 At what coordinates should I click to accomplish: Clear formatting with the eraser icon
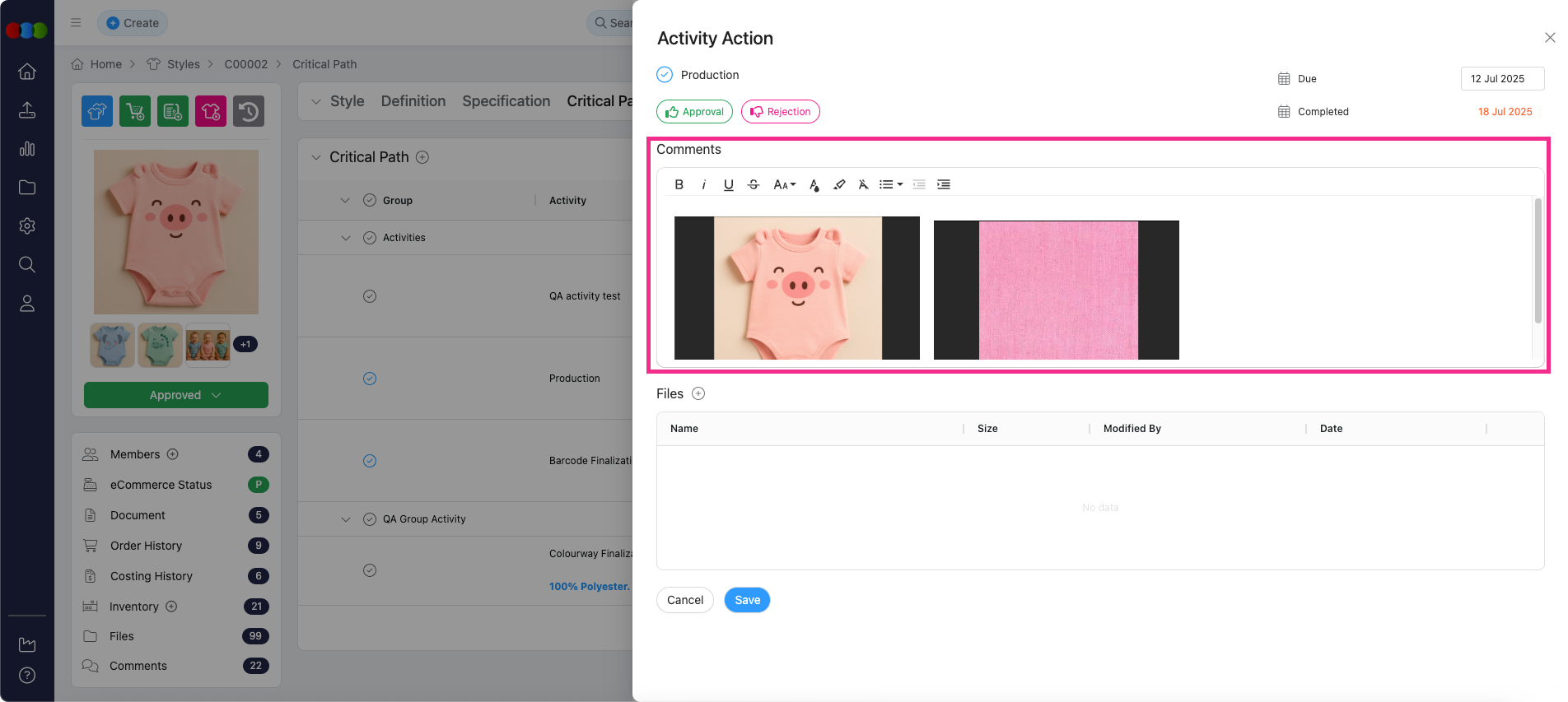tap(863, 184)
